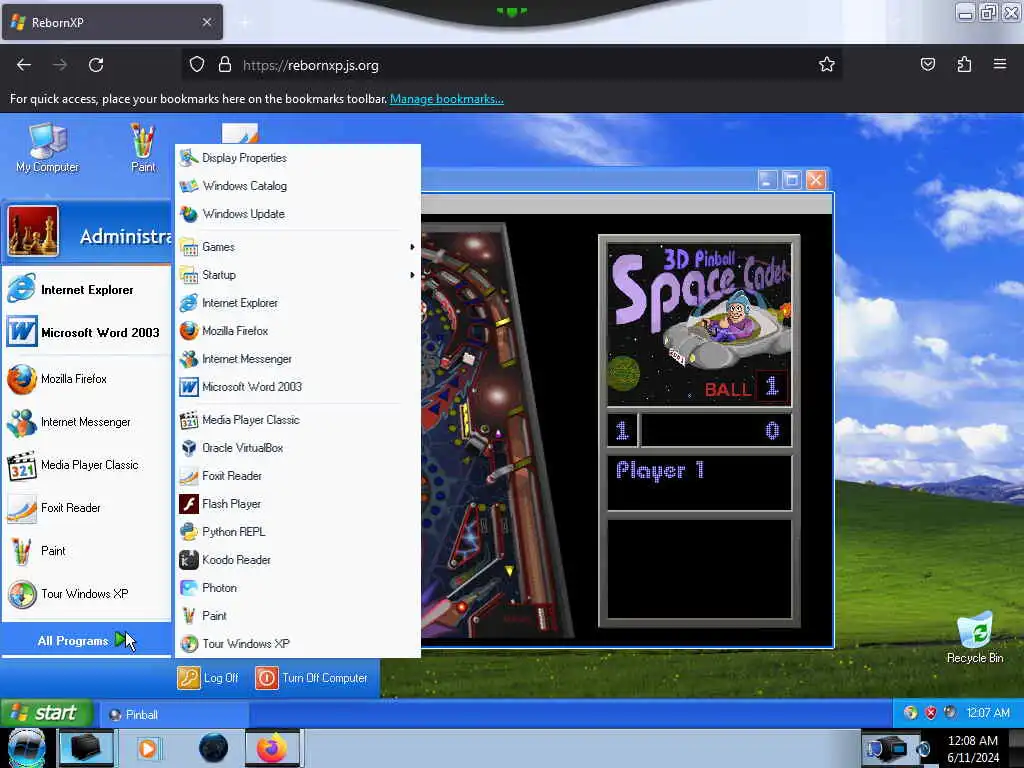Viewport: 1024px width, 768px height.
Task: Launch Oracle VirtualBox
Action: pyautogui.click(x=298, y=448)
